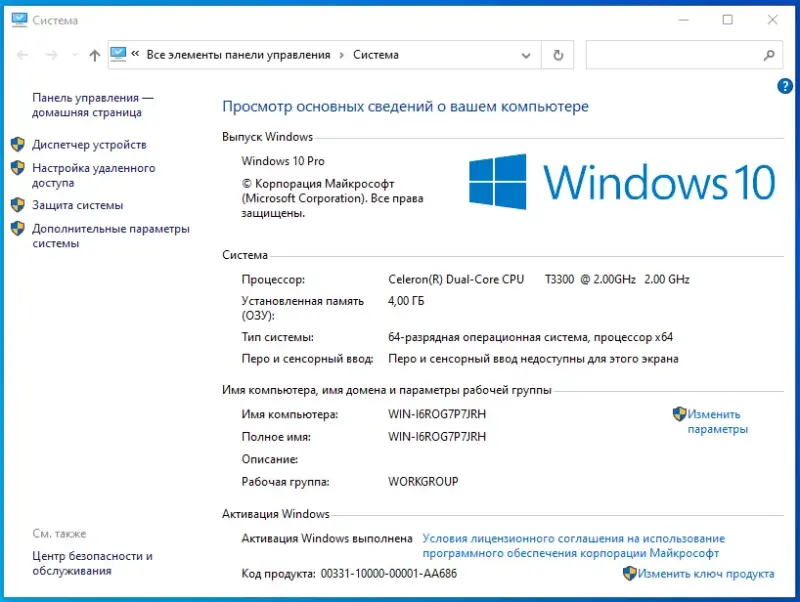
Task: Click shield icon beside Изменить ключ продукта
Action: tap(630, 573)
